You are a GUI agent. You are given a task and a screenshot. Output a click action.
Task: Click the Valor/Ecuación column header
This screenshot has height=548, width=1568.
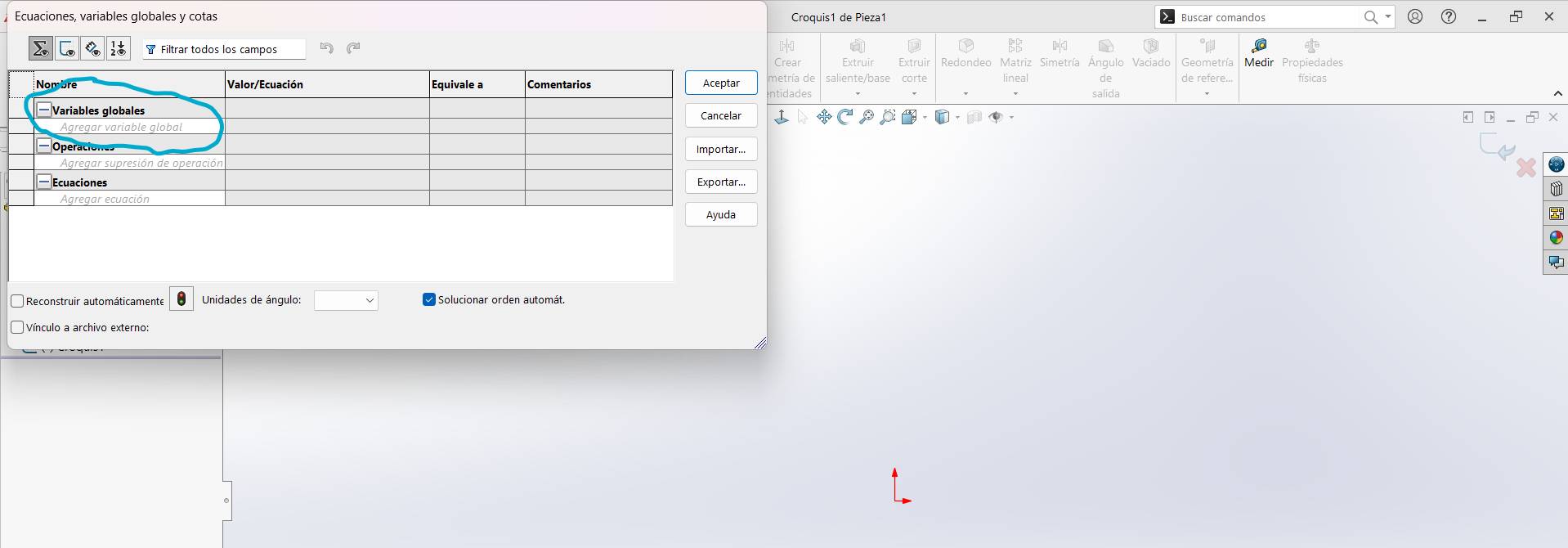pos(327,84)
